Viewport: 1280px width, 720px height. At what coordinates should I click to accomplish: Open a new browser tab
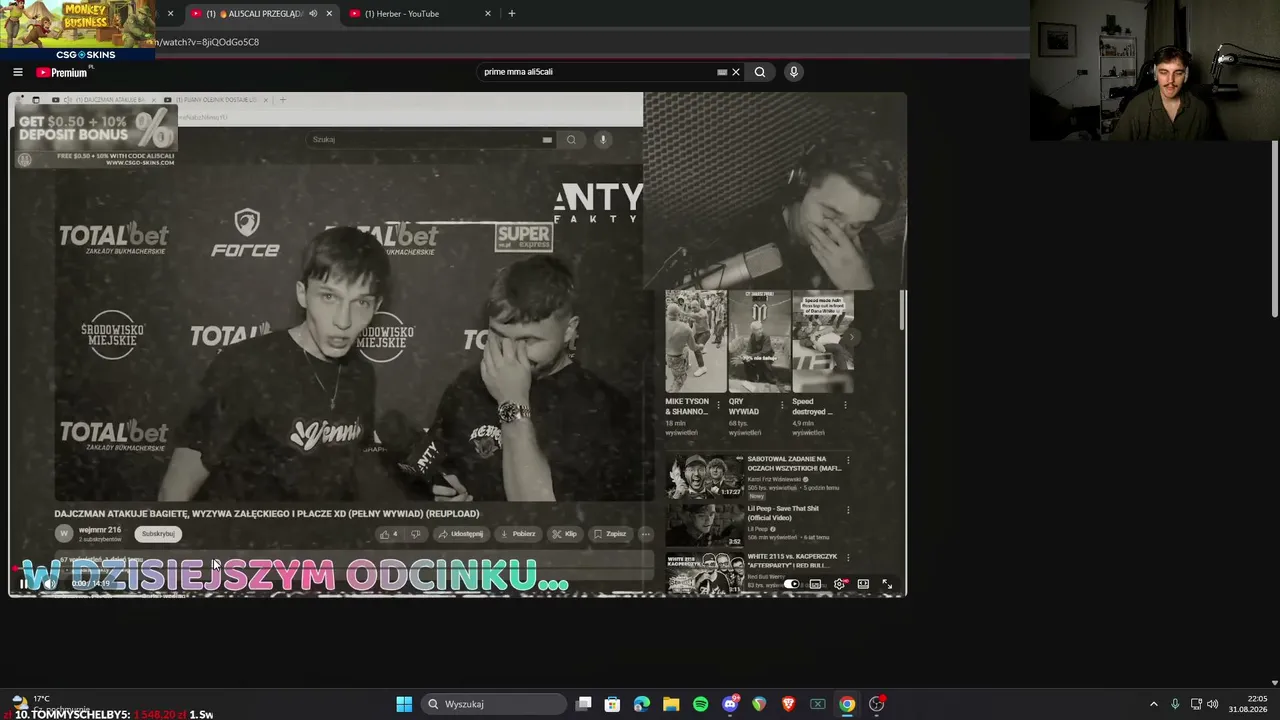point(512,14)
